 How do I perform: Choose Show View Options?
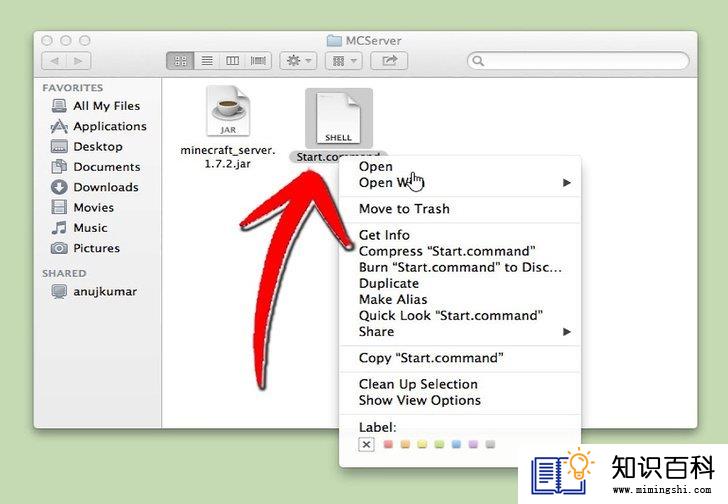click(x=420, y=400)
